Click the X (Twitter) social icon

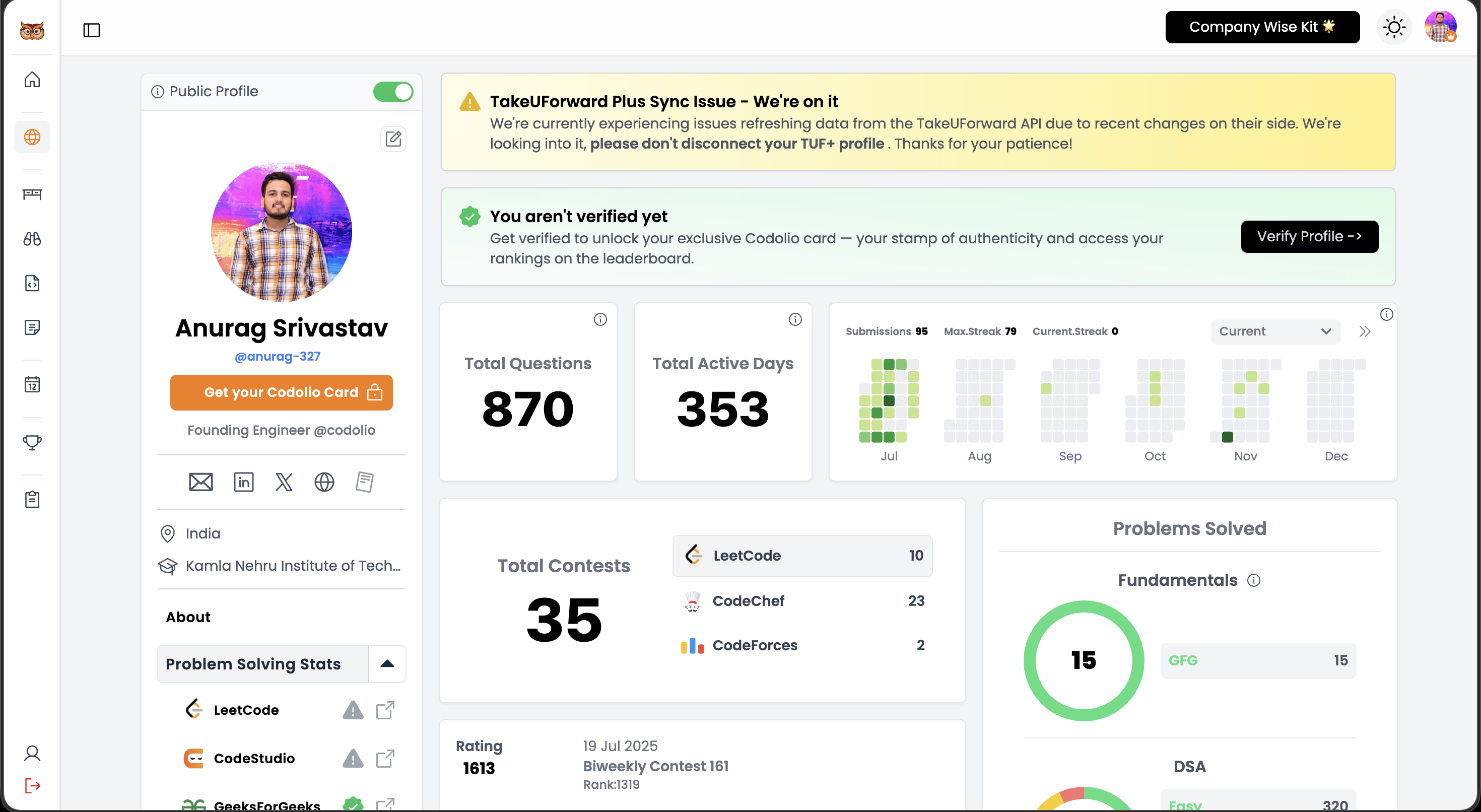pyautogui.click(x=284, y=482)
